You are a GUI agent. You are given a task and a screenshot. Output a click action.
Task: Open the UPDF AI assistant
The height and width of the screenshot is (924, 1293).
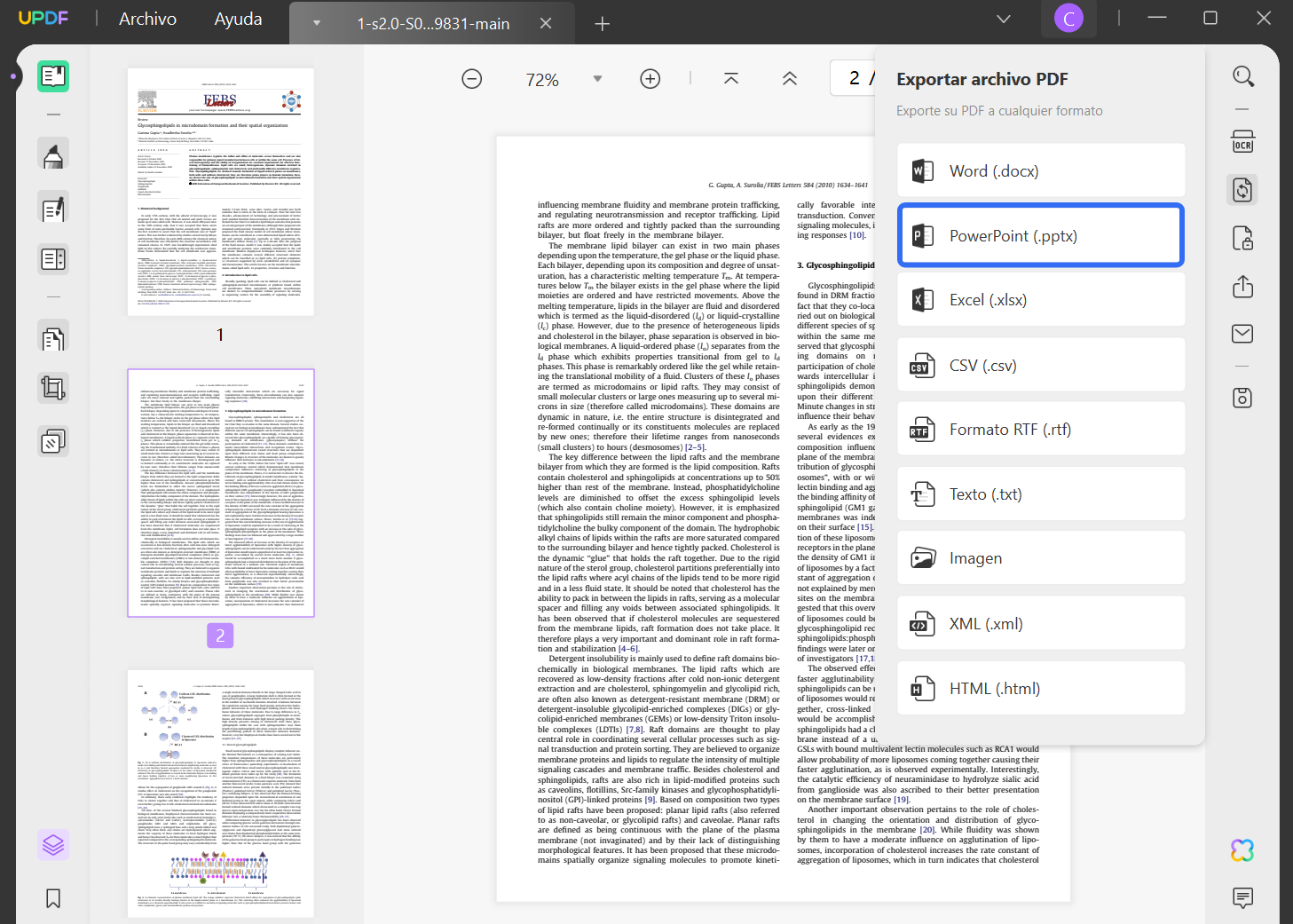point(1242,850)
